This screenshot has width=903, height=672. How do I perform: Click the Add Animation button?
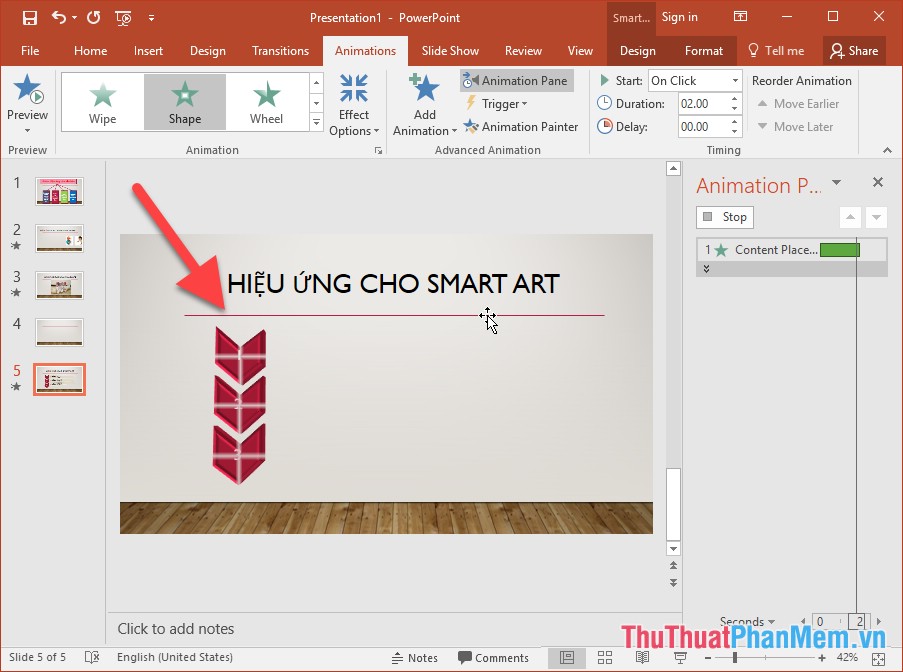coord(424,103)
